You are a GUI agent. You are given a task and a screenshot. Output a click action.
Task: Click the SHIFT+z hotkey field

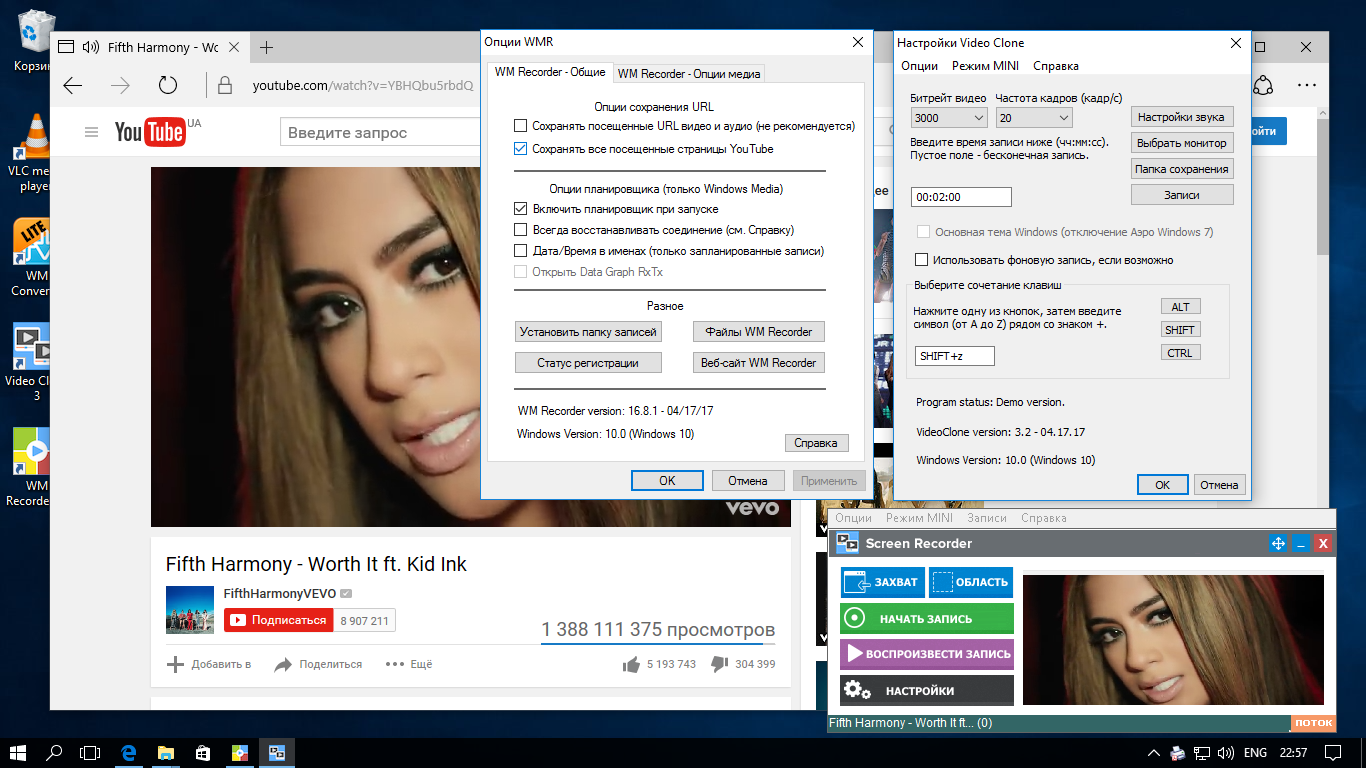click(954, 356)
